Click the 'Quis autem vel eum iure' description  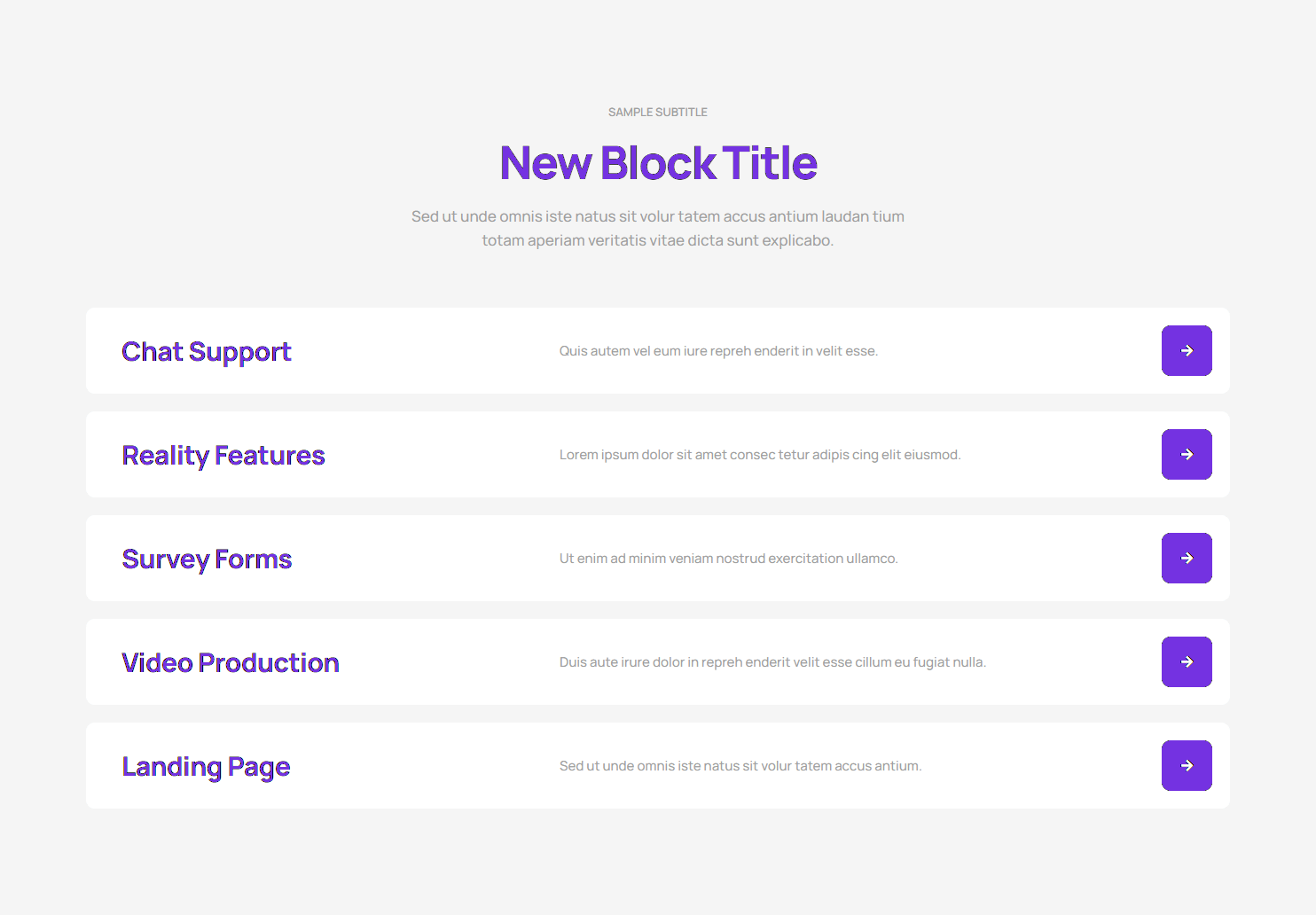pos(718,351)
